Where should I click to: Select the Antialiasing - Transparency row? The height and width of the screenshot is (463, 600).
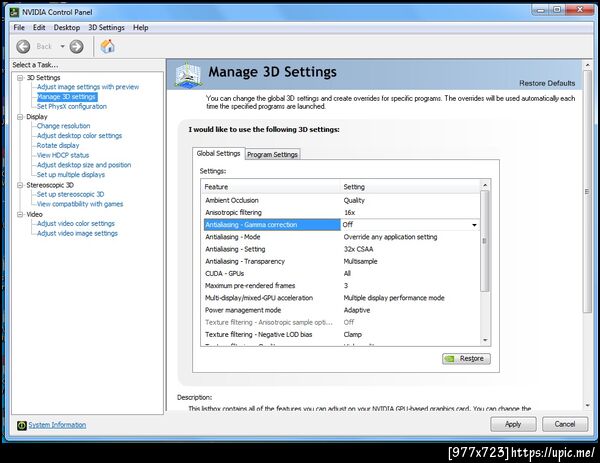[341, 262]
